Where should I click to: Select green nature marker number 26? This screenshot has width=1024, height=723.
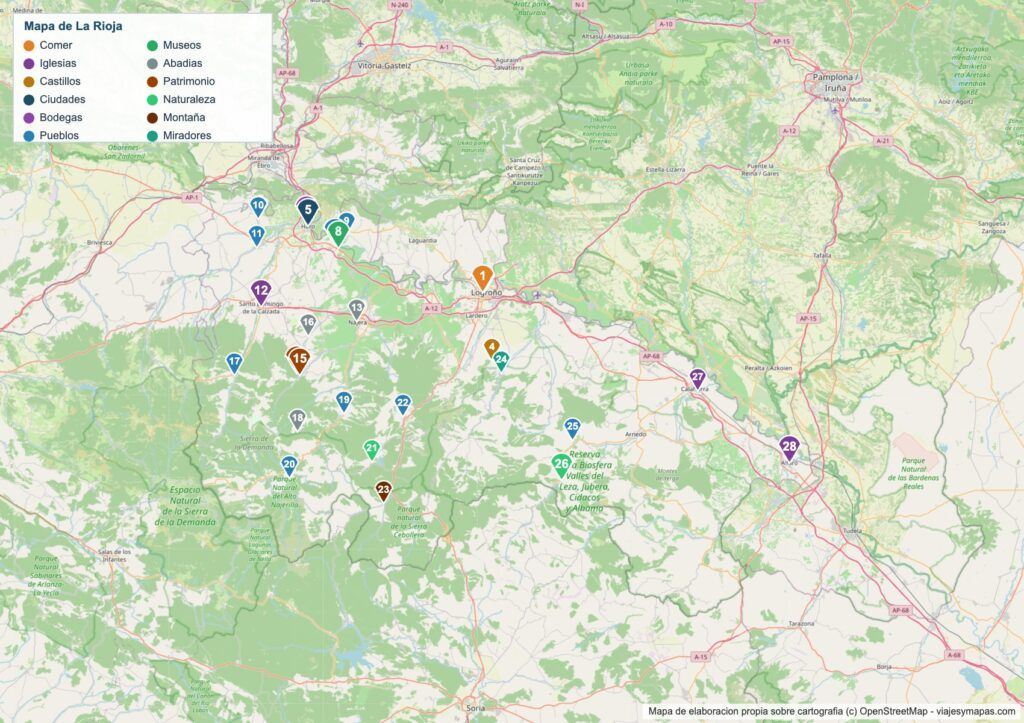tap(562, 465)
